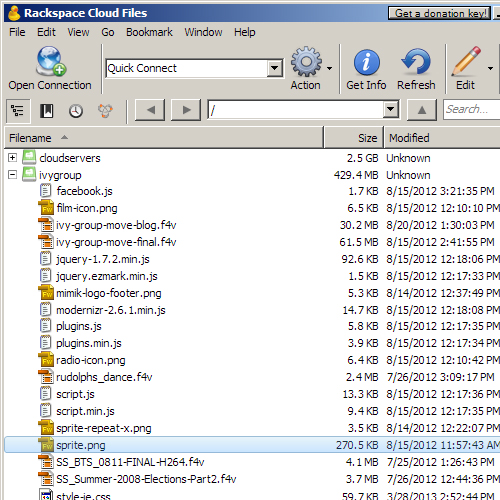Open the Go menu
The image size is (500, 500).
[108, 32]
